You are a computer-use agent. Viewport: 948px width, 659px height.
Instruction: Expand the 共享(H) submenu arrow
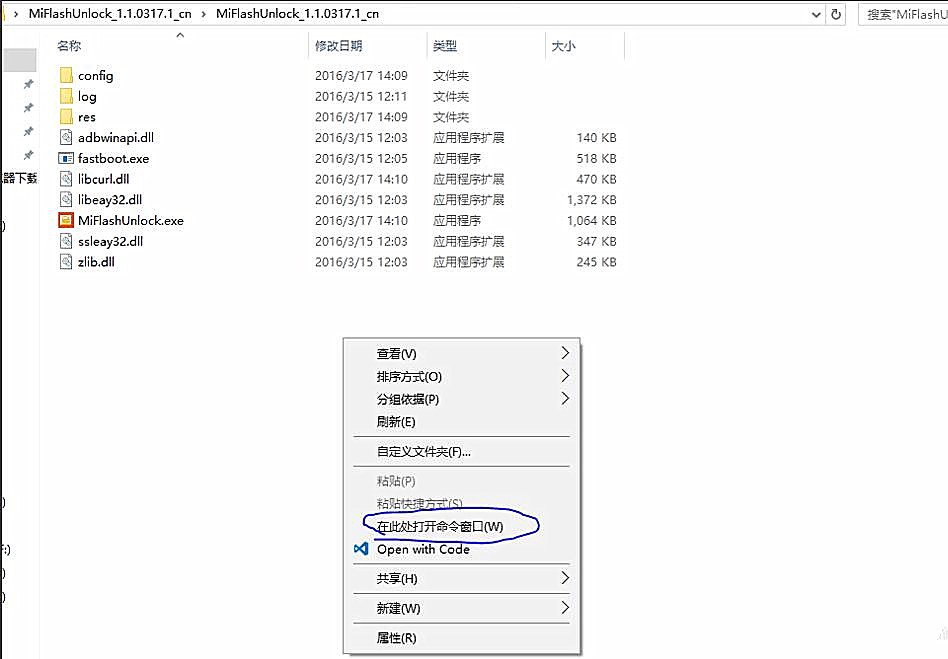[x=565, y=578]
